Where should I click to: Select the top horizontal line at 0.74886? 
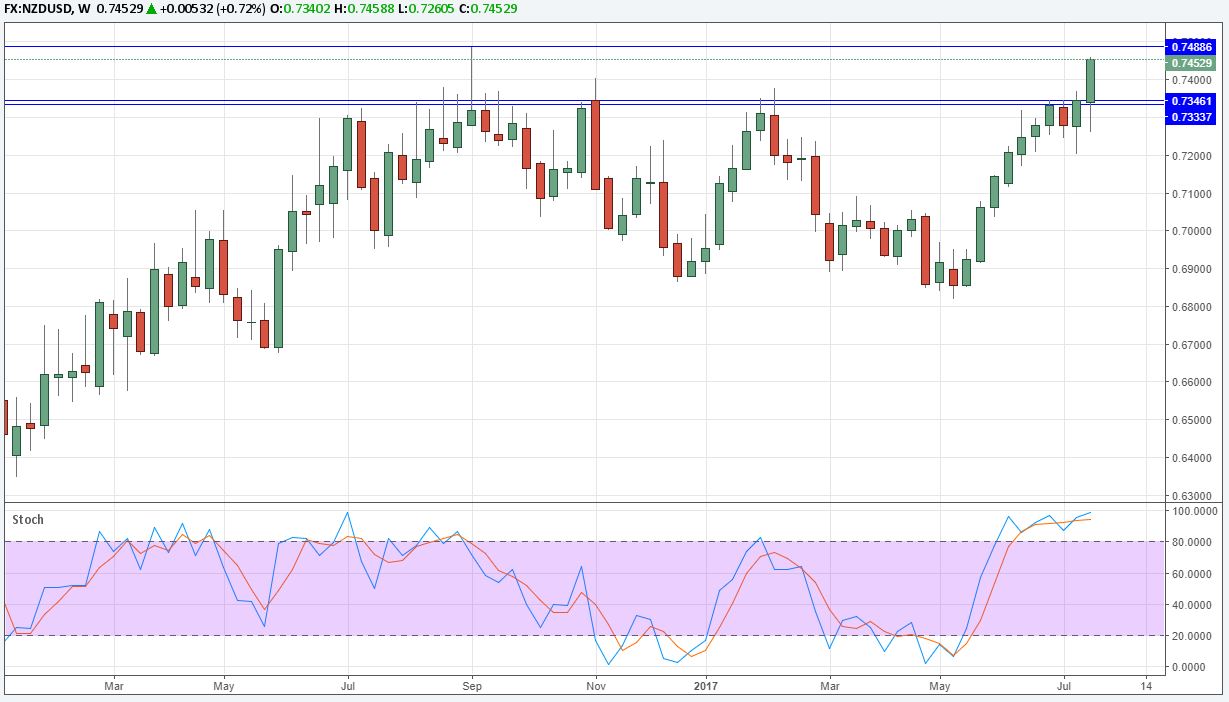[x=583, y=47]
